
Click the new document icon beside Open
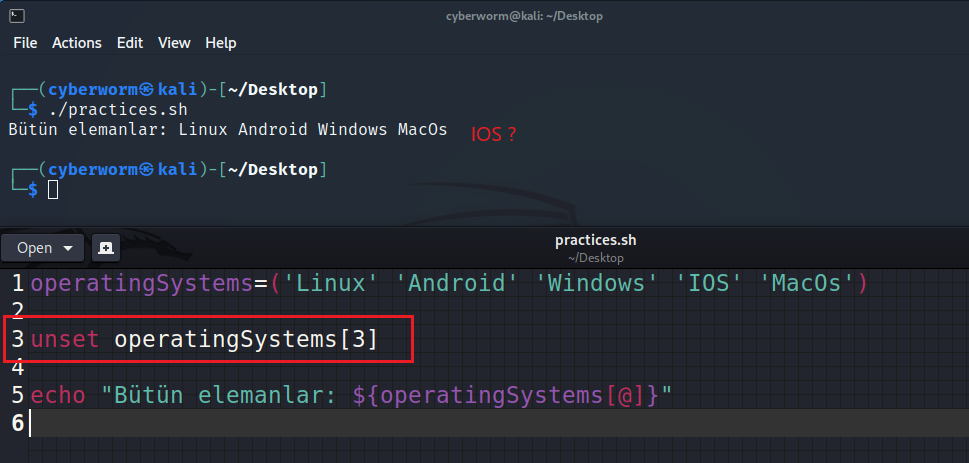[x=105, y=247]
